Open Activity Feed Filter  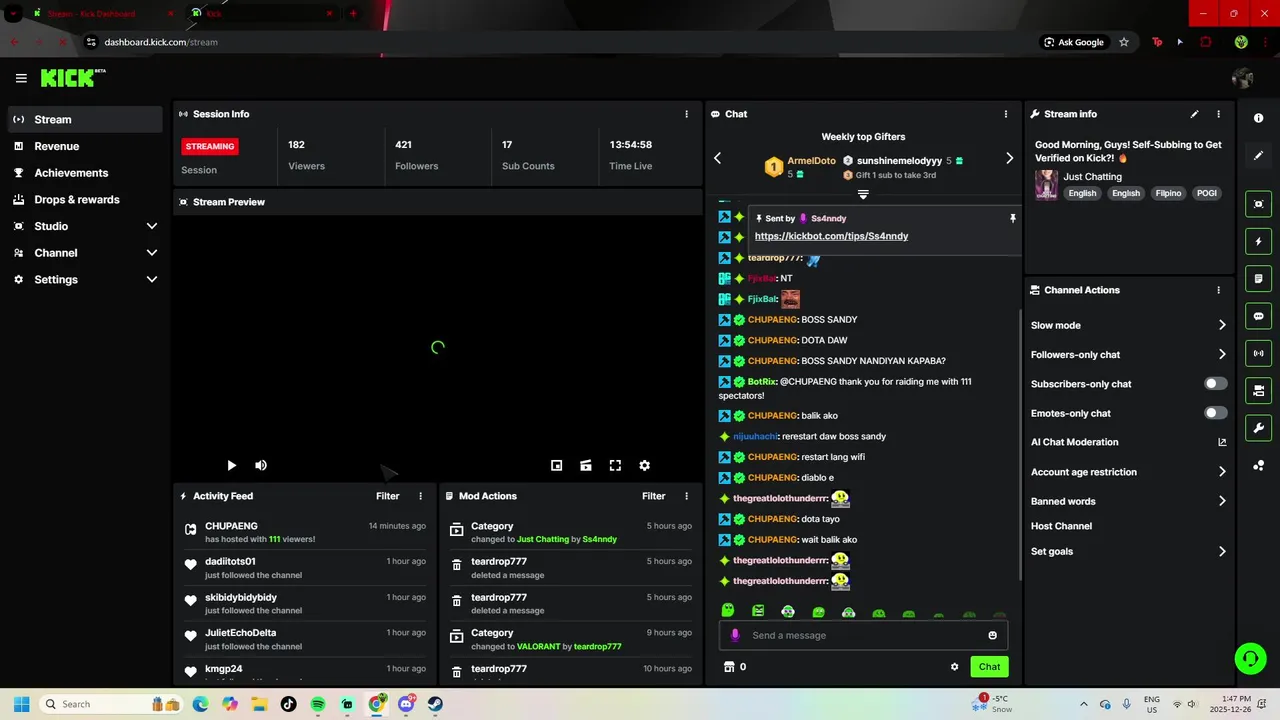point(387,496)
